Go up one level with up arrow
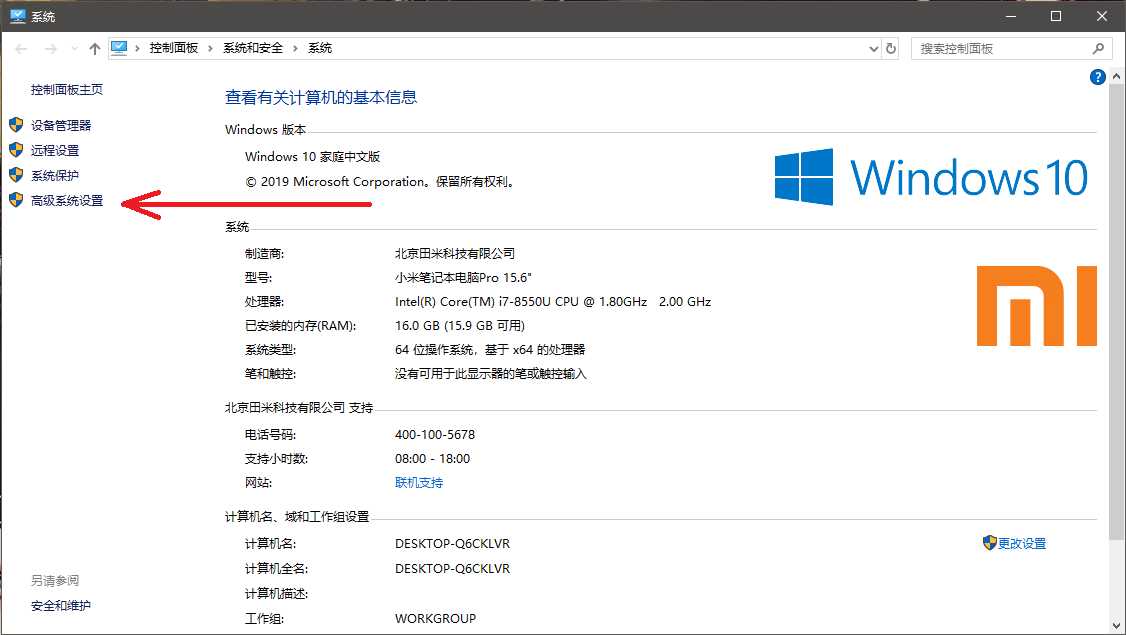The image size is (1126, 635). pyautogui.click(x=95, y=49)
